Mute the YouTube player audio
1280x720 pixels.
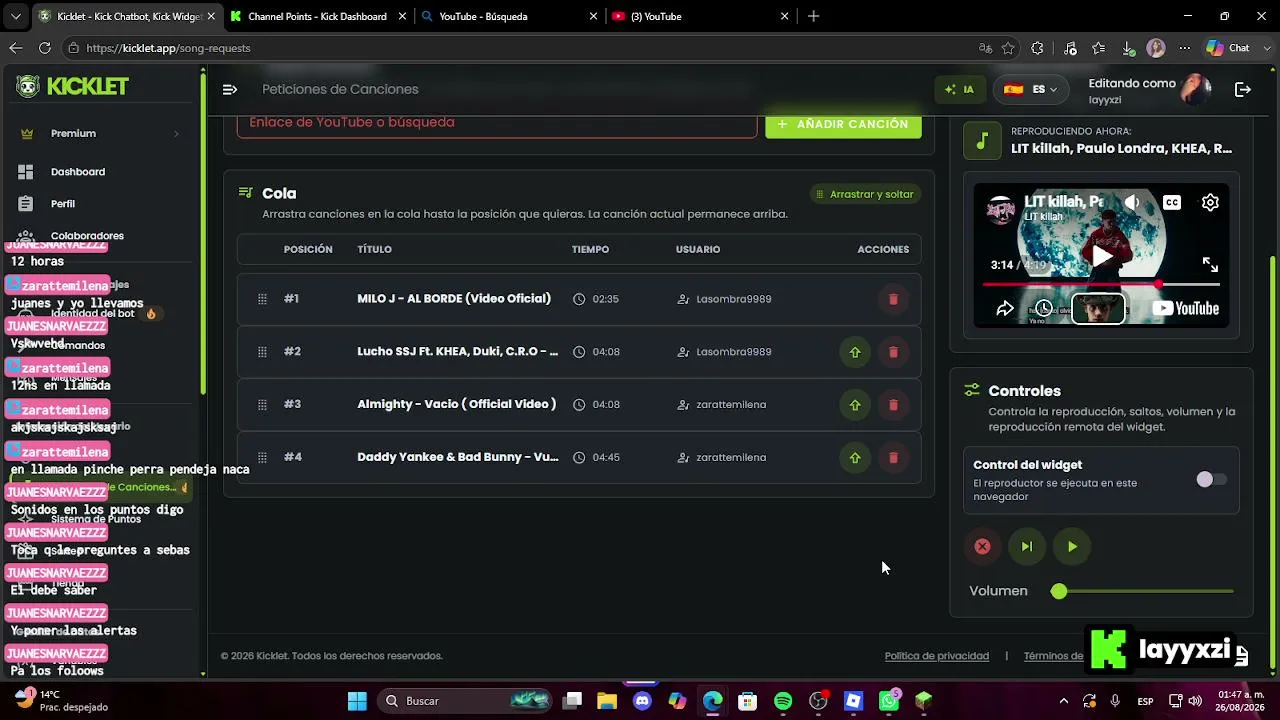[1132, 202]
